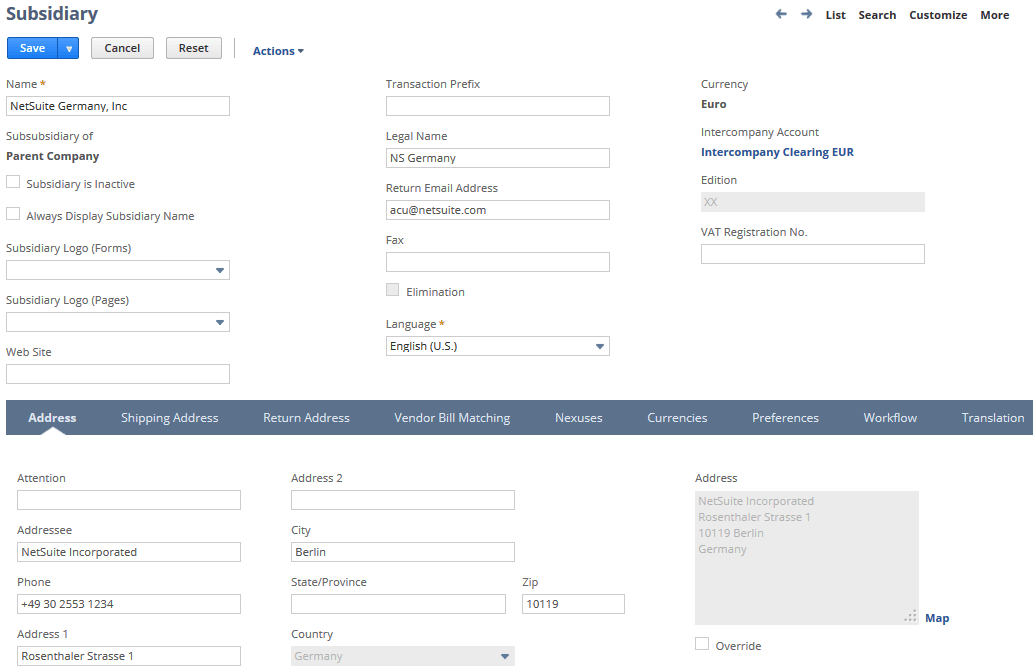Screen dimensions: 1033x672
Task: Go to next record with right arrow
Action: click(806, 14)
